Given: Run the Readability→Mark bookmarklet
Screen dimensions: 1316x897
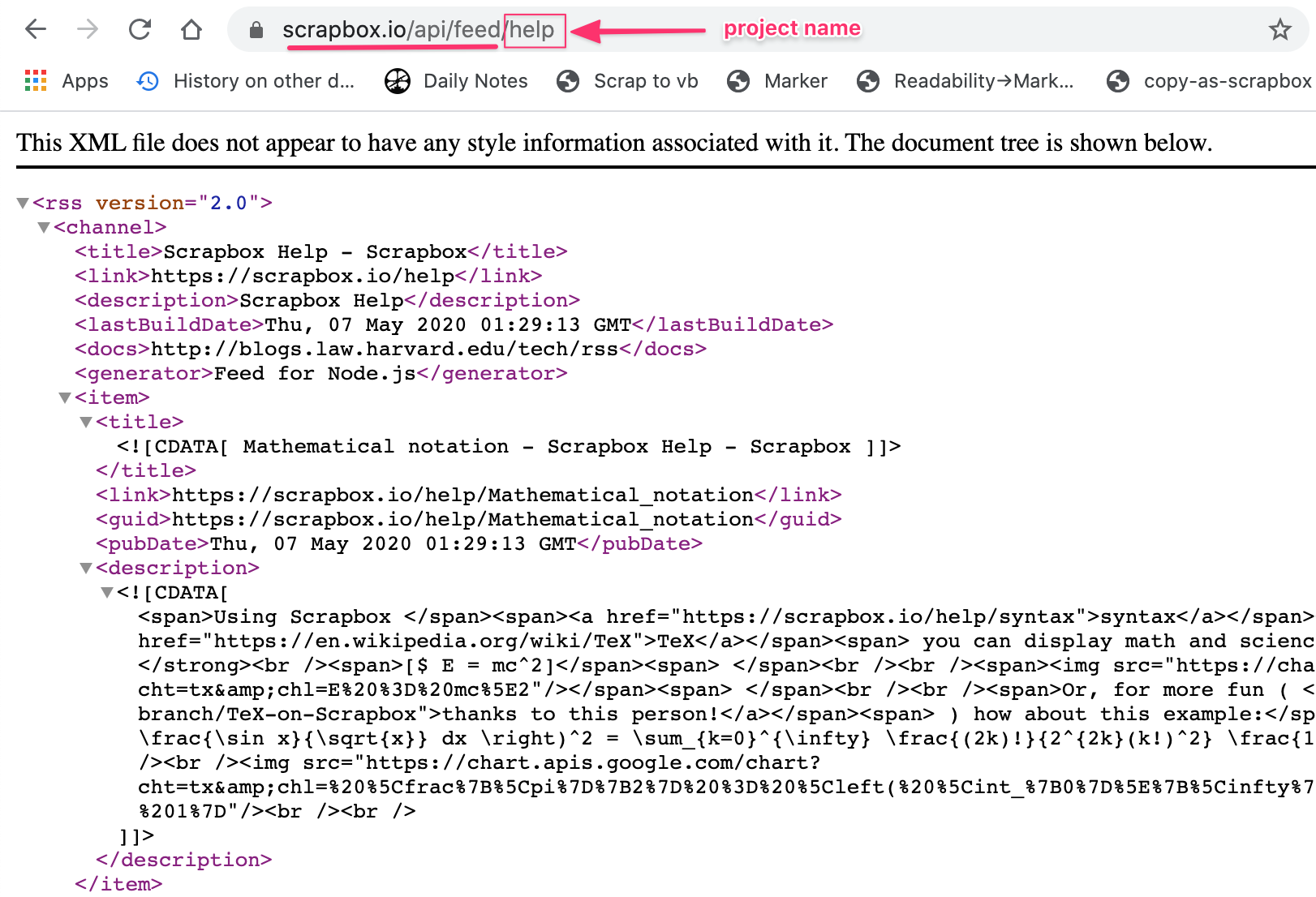Looking at the screenshot, I should tap(965, 81).
